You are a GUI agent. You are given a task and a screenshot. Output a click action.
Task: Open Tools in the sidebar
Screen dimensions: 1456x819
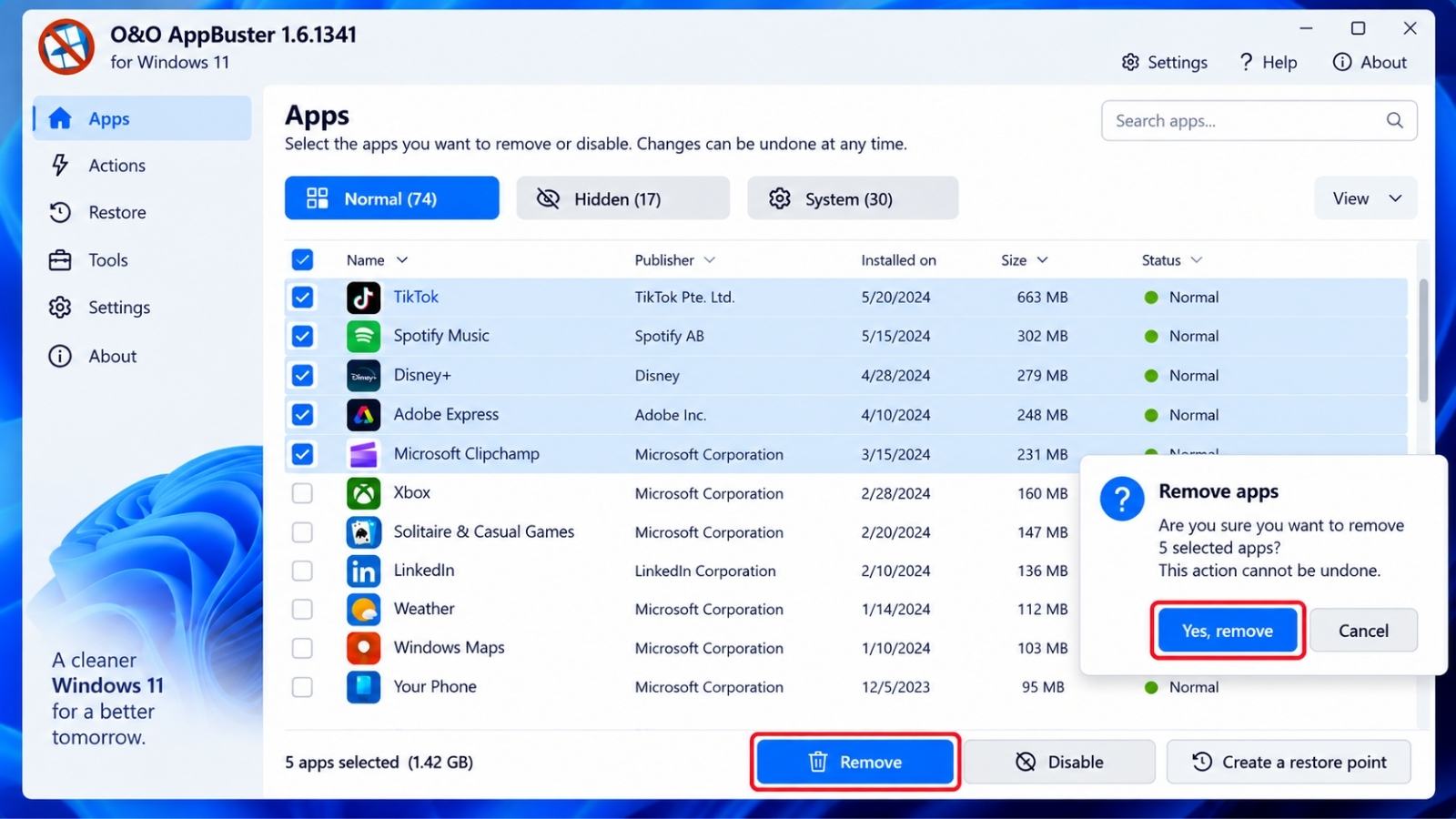pos(142,260)
